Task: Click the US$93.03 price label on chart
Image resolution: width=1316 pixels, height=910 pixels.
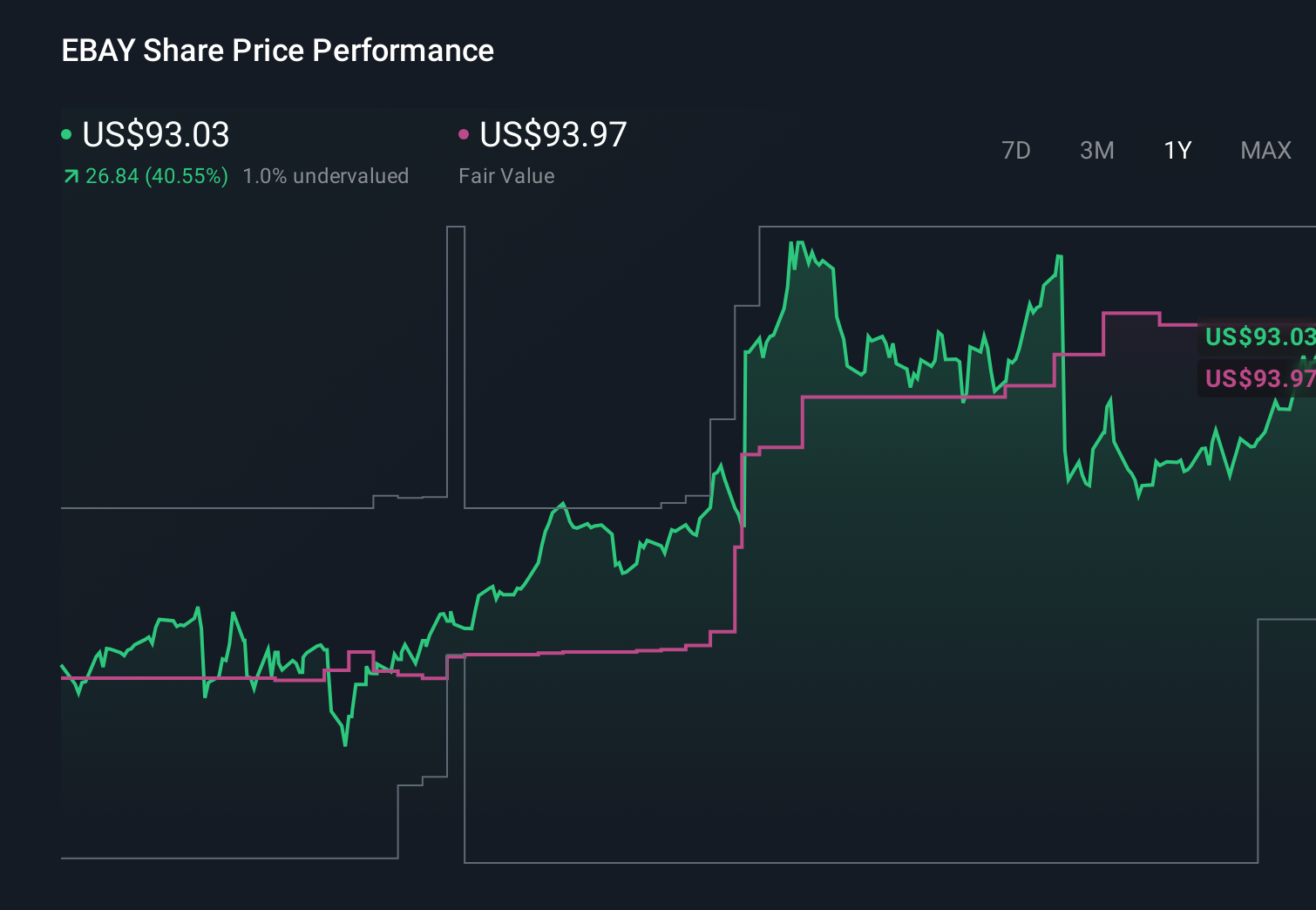Action: click(x=1259, y=337)
